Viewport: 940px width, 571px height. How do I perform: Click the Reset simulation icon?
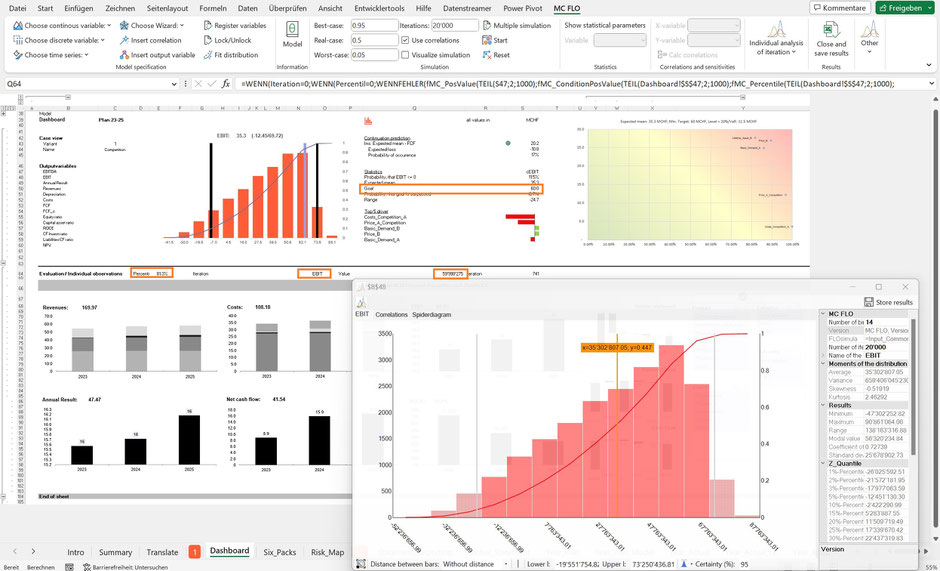(x=487, y=55)
